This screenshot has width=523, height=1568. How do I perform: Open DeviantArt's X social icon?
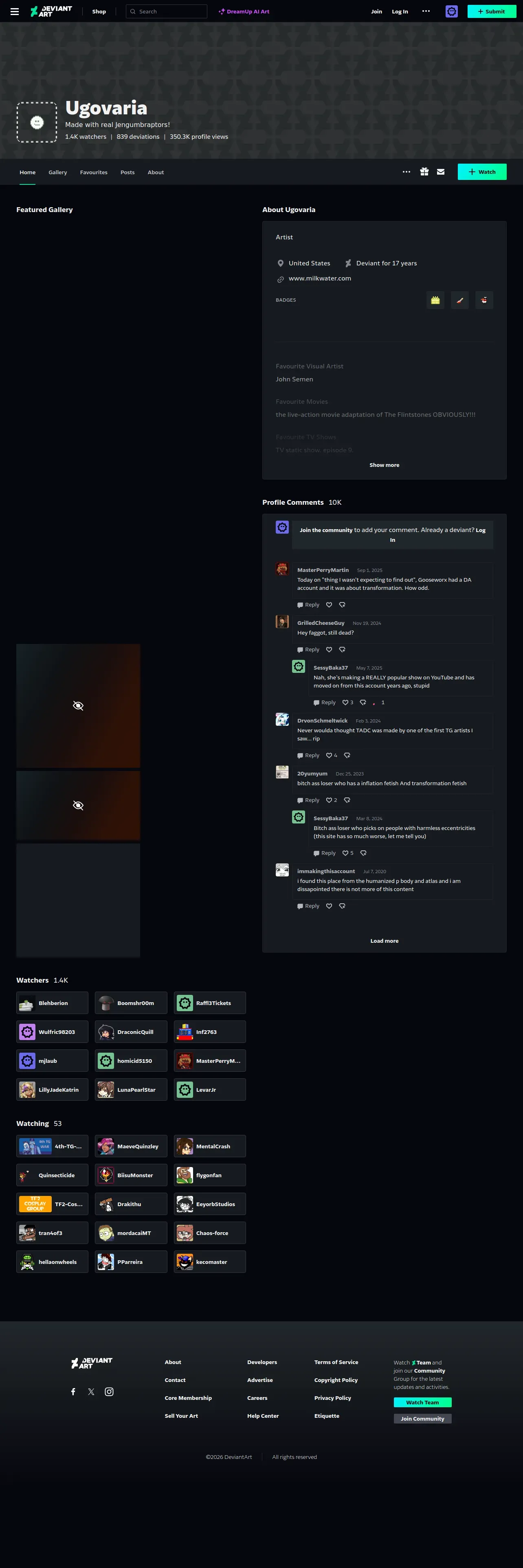[91, 1391]
